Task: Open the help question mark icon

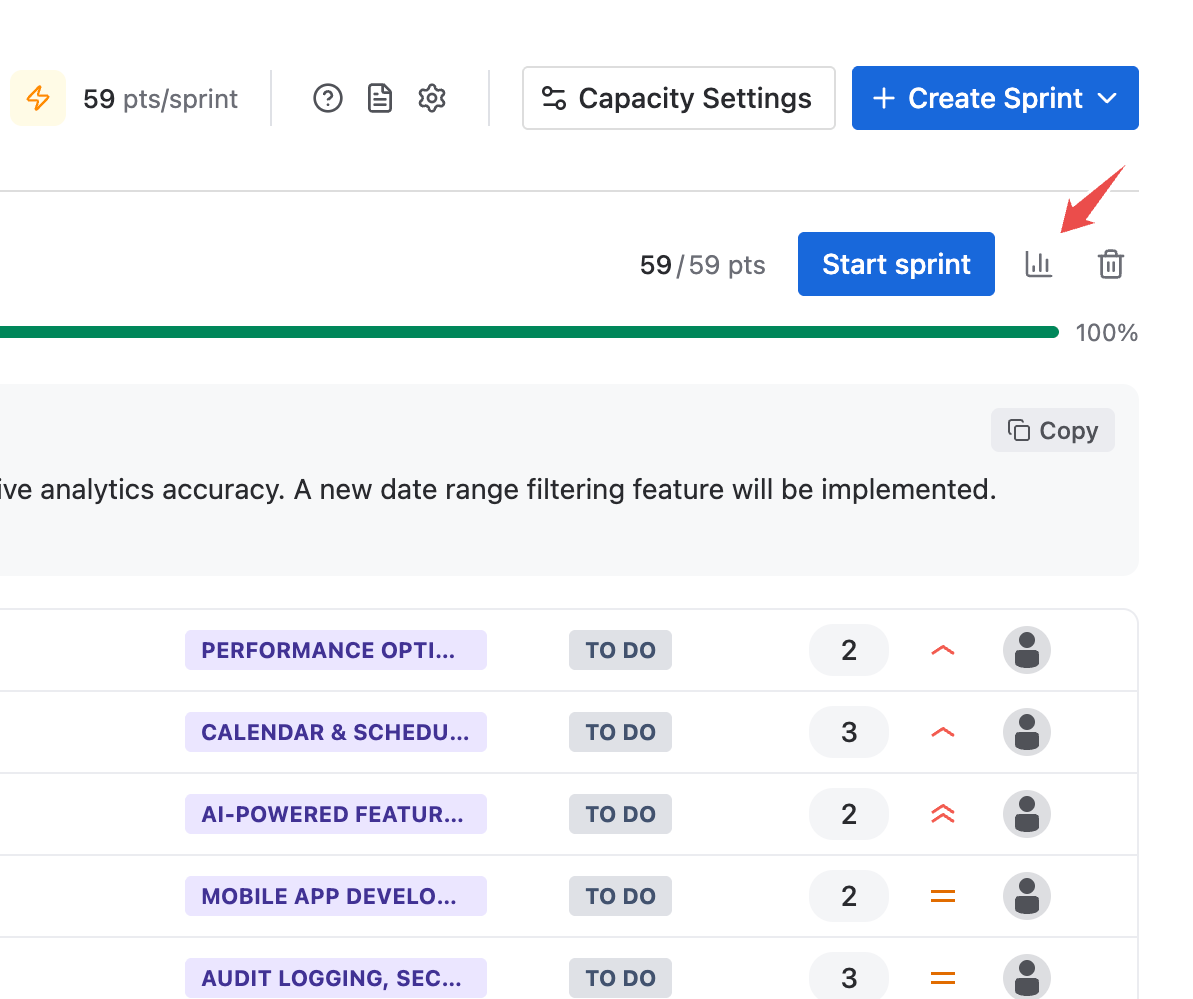Action: pos(328,98)
